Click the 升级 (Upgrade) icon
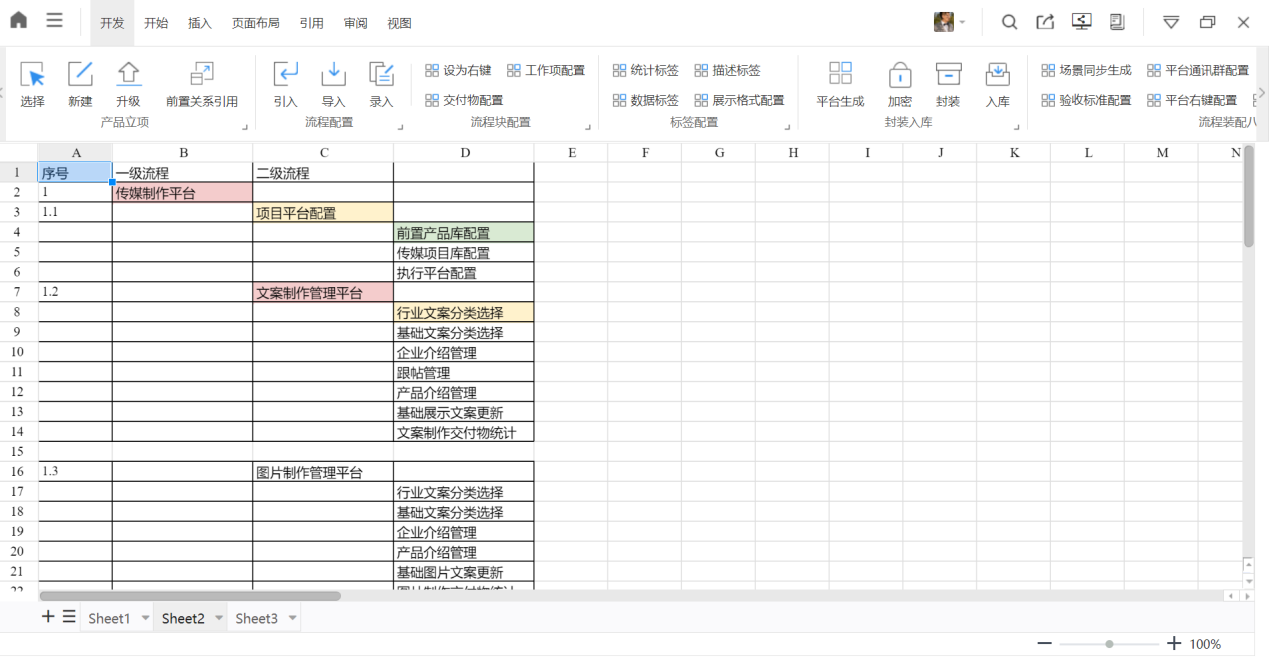Screen dimensions: 1269x662 click(128, 75)
